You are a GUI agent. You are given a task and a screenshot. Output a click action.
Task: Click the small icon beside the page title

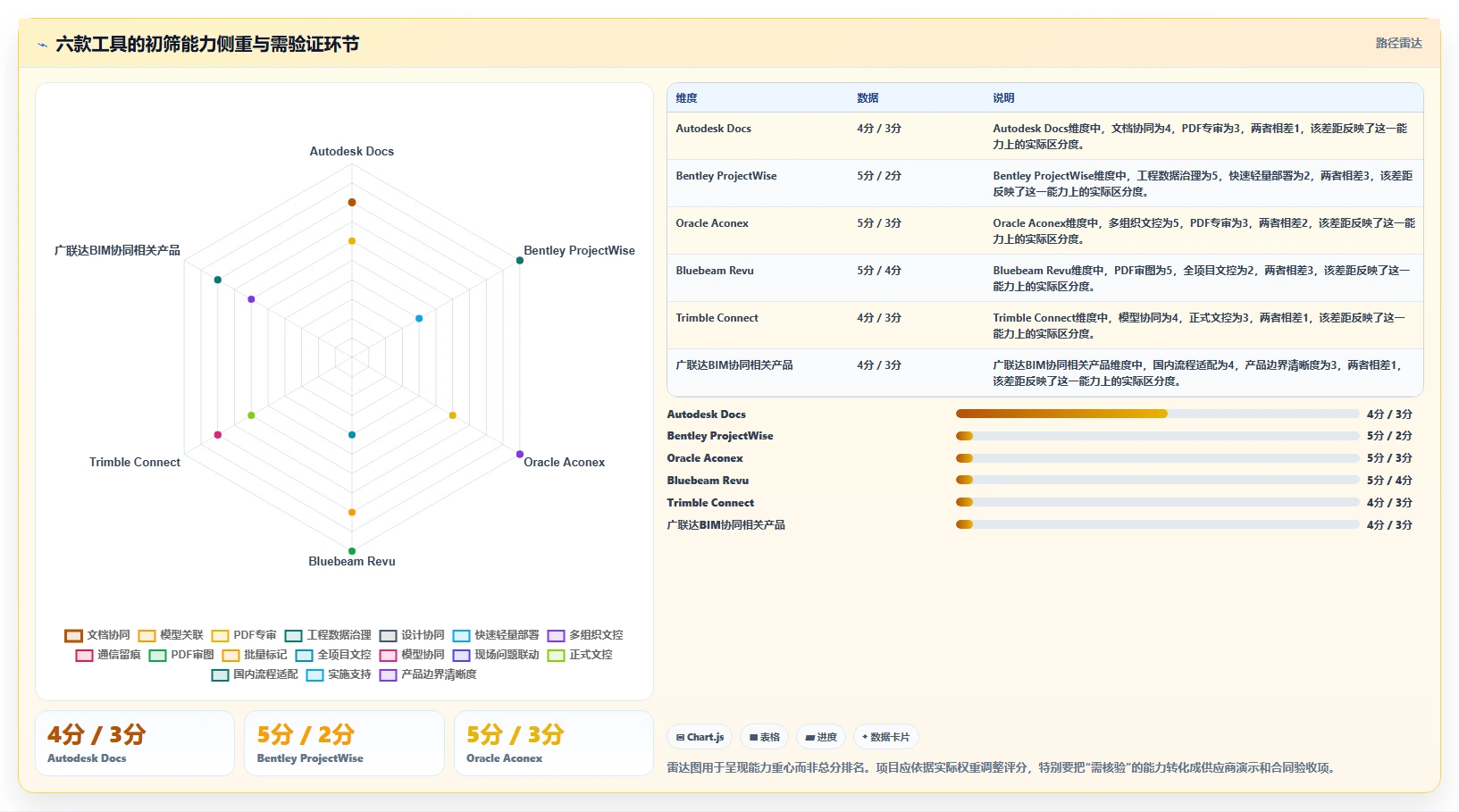pos(42,45)
